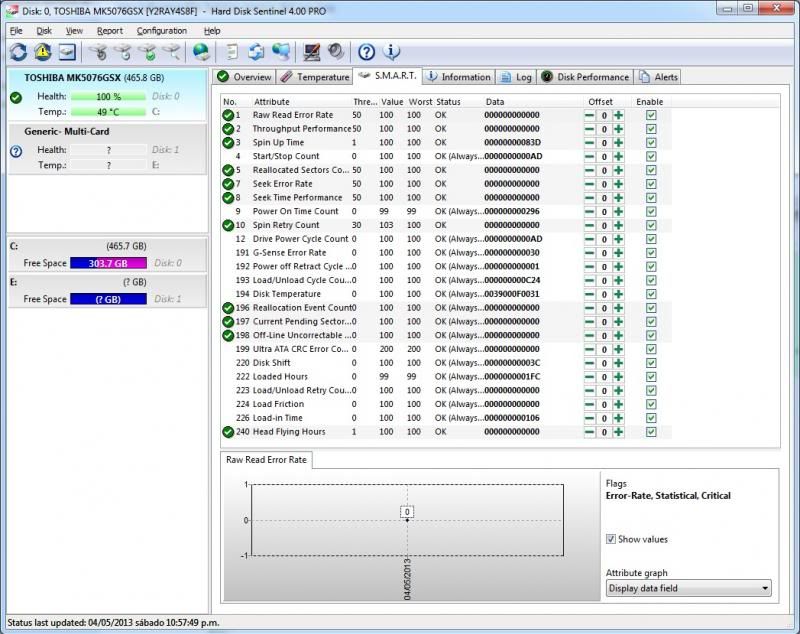The image size is (800, 634).
Task: Toggle Enable checkbox for Loaded Hours
Action: click(651, 377)
